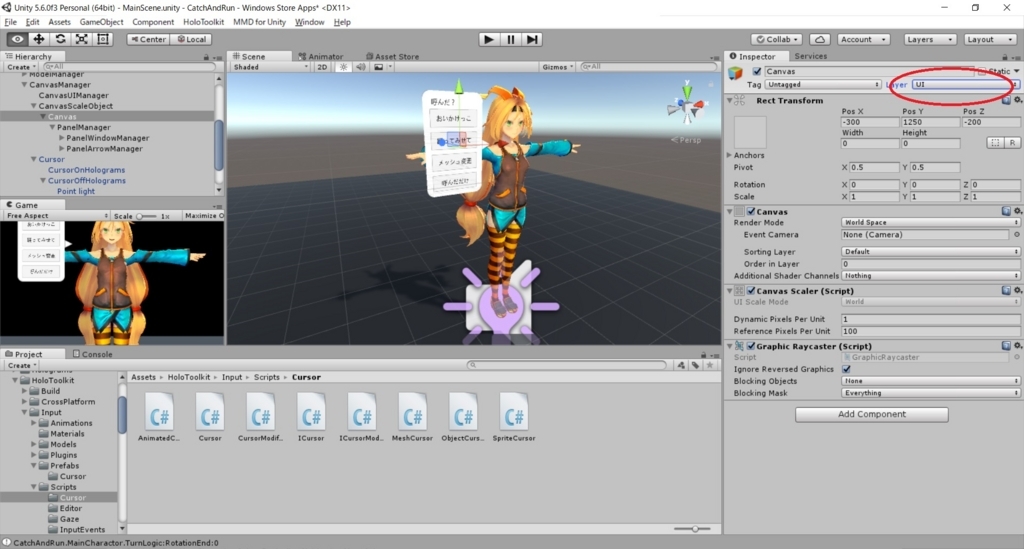
Task: Toggle 2D scene view mode
Action: [x=323, y=67]
